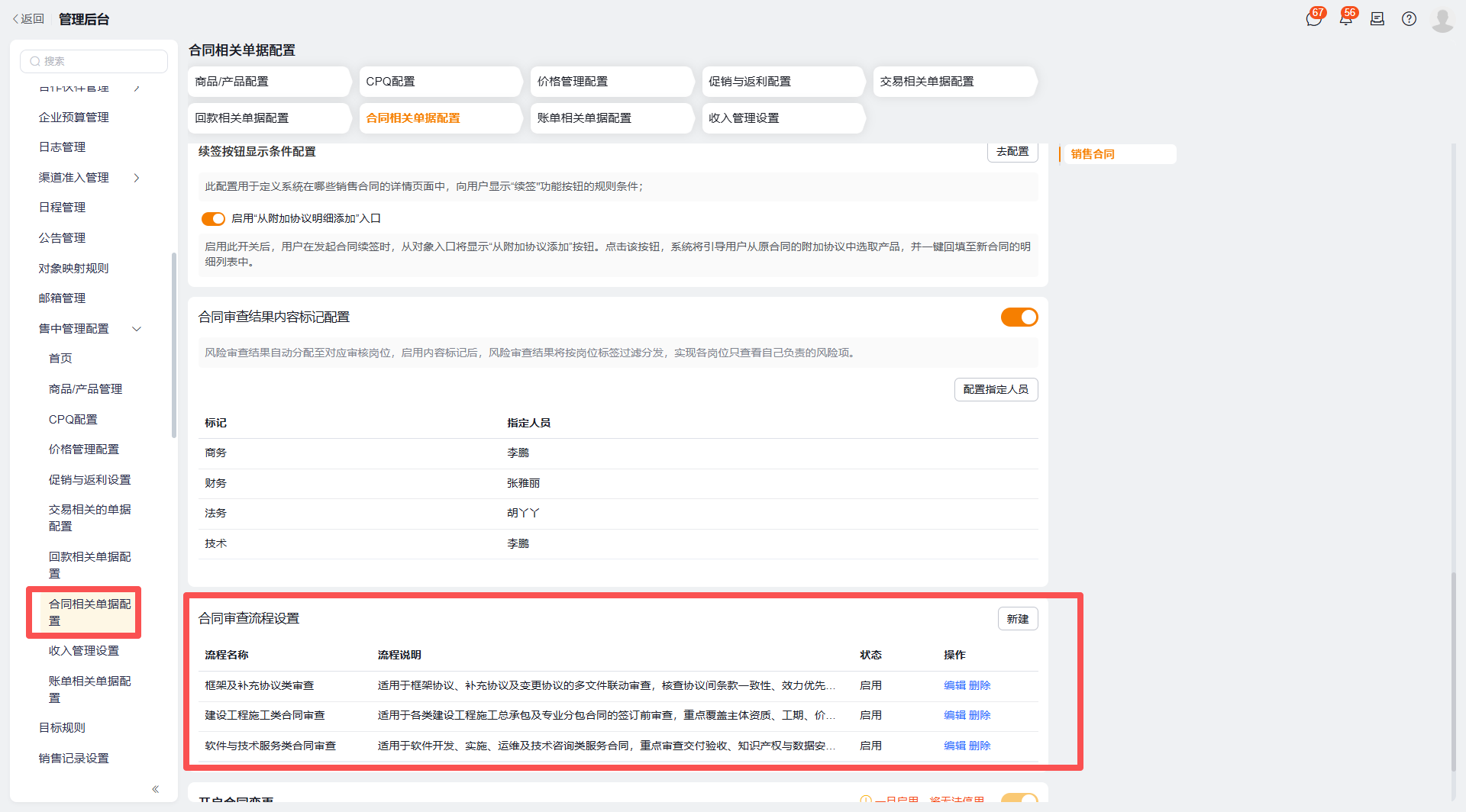Switch to CPQ配置 tab
The image size is (1466, 812).
(441, 82)
